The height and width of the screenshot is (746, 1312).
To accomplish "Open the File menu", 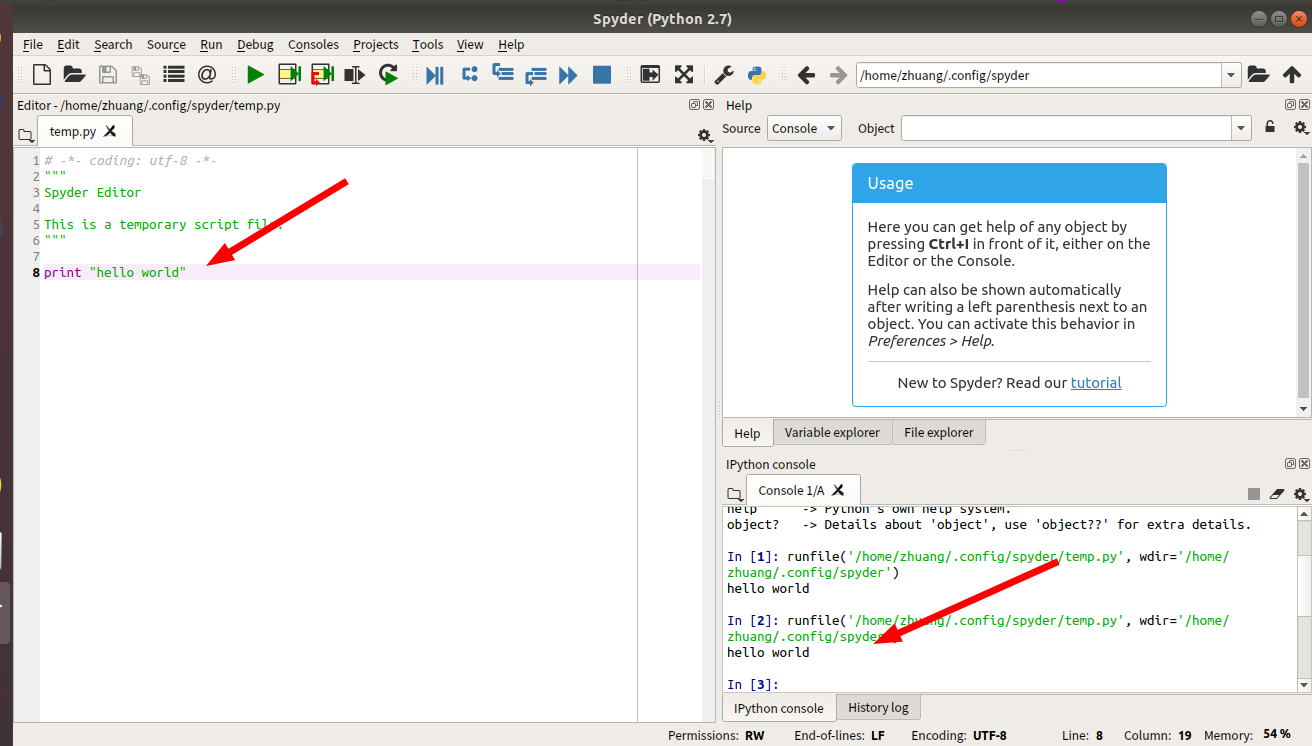I will click(33, 44).
